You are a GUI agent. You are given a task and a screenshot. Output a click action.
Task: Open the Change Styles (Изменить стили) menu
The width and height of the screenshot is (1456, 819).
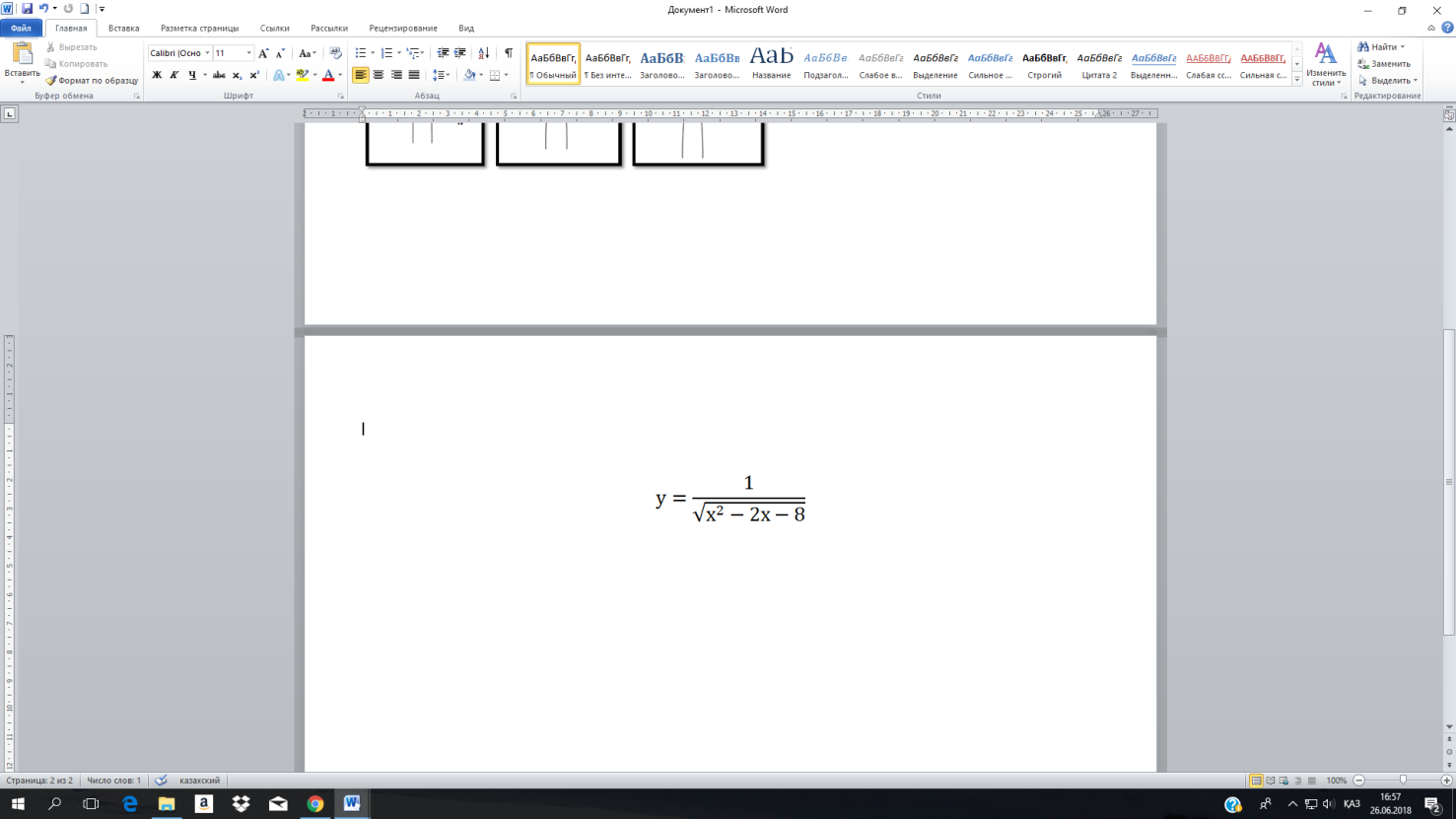1326,64
